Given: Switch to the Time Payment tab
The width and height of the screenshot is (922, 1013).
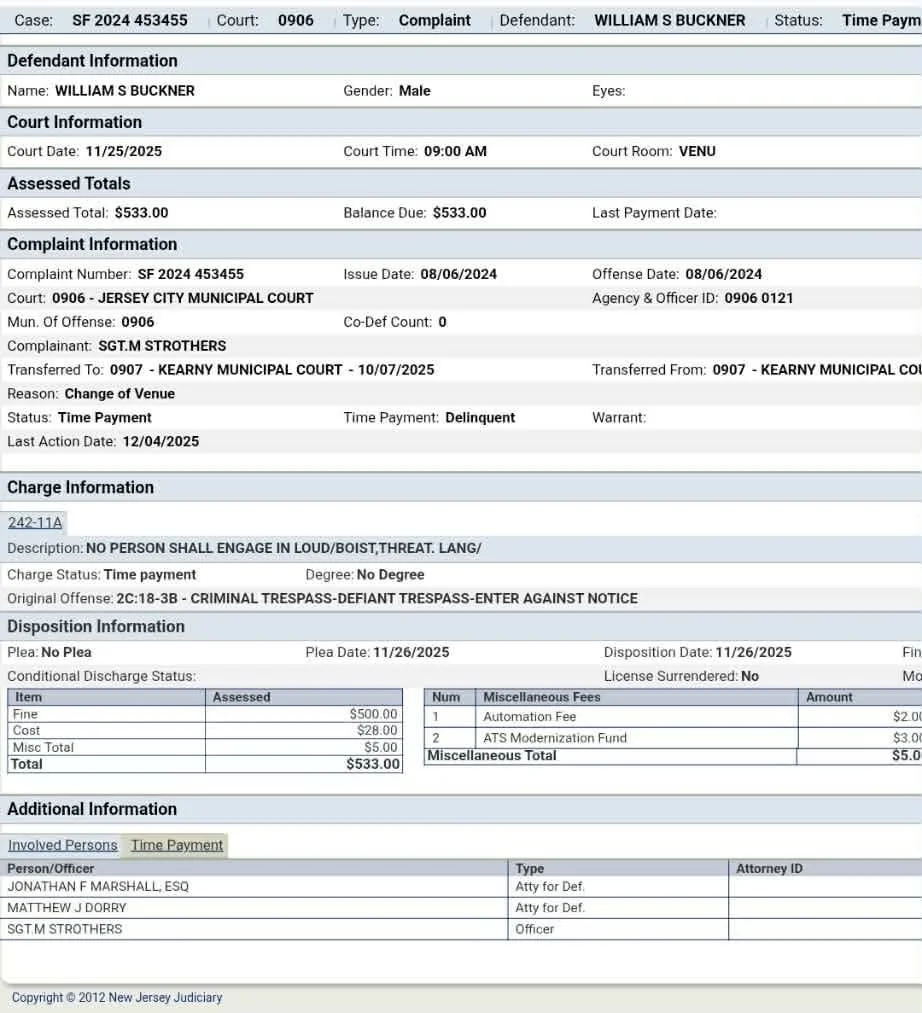Looking at the screenshot, I should point(175,845).
